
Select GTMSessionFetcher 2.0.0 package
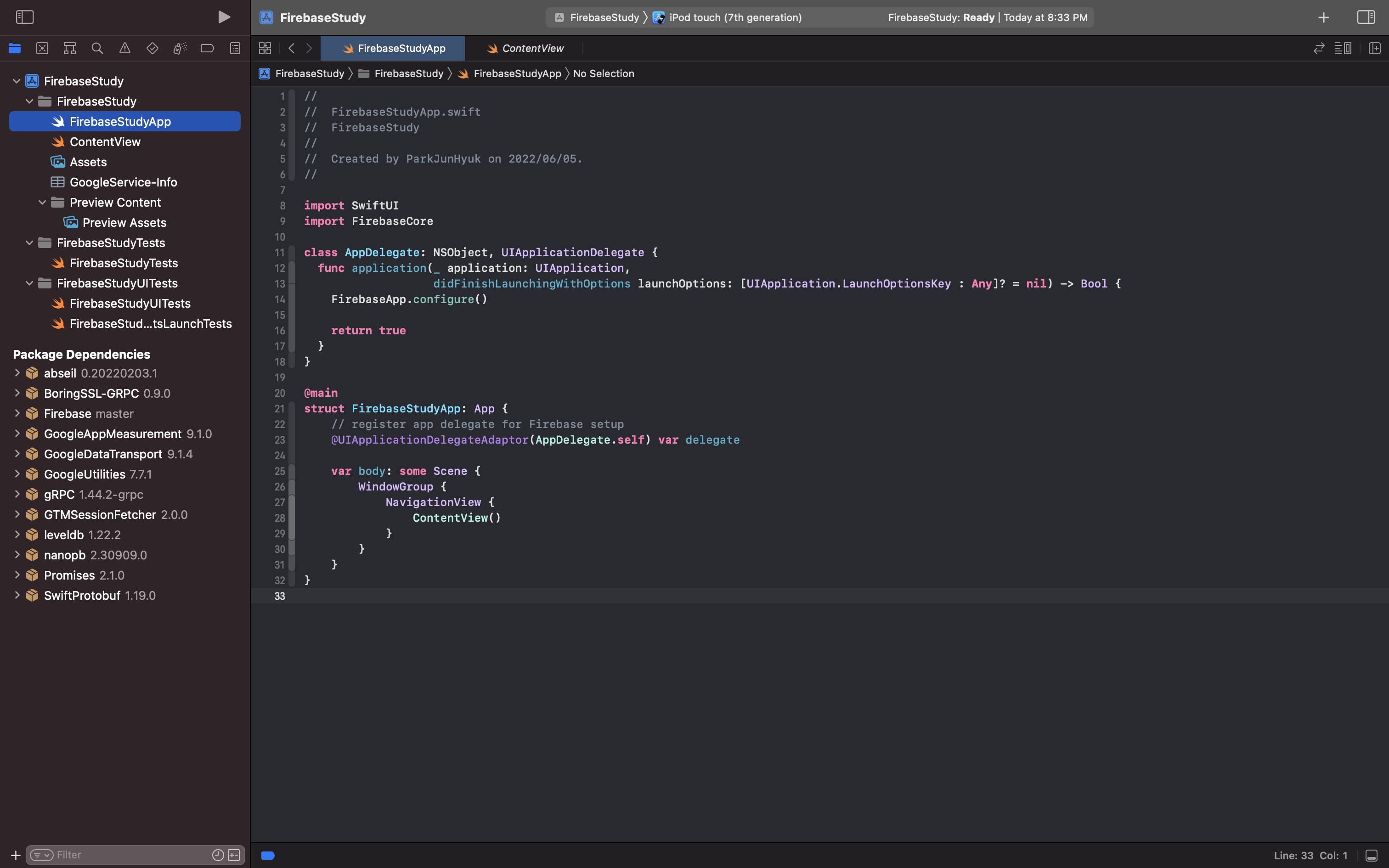pyautogui.click(x=124, y=514)
